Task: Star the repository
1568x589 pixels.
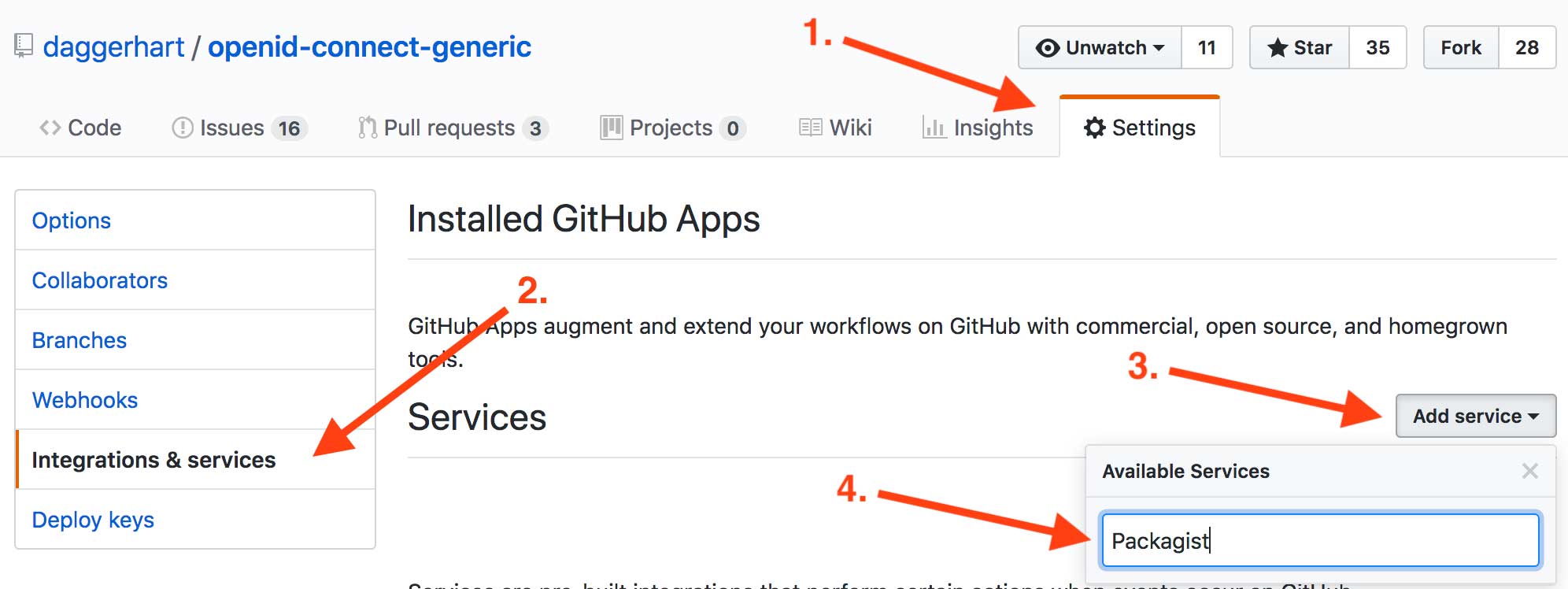Action: pos(1300,48)
